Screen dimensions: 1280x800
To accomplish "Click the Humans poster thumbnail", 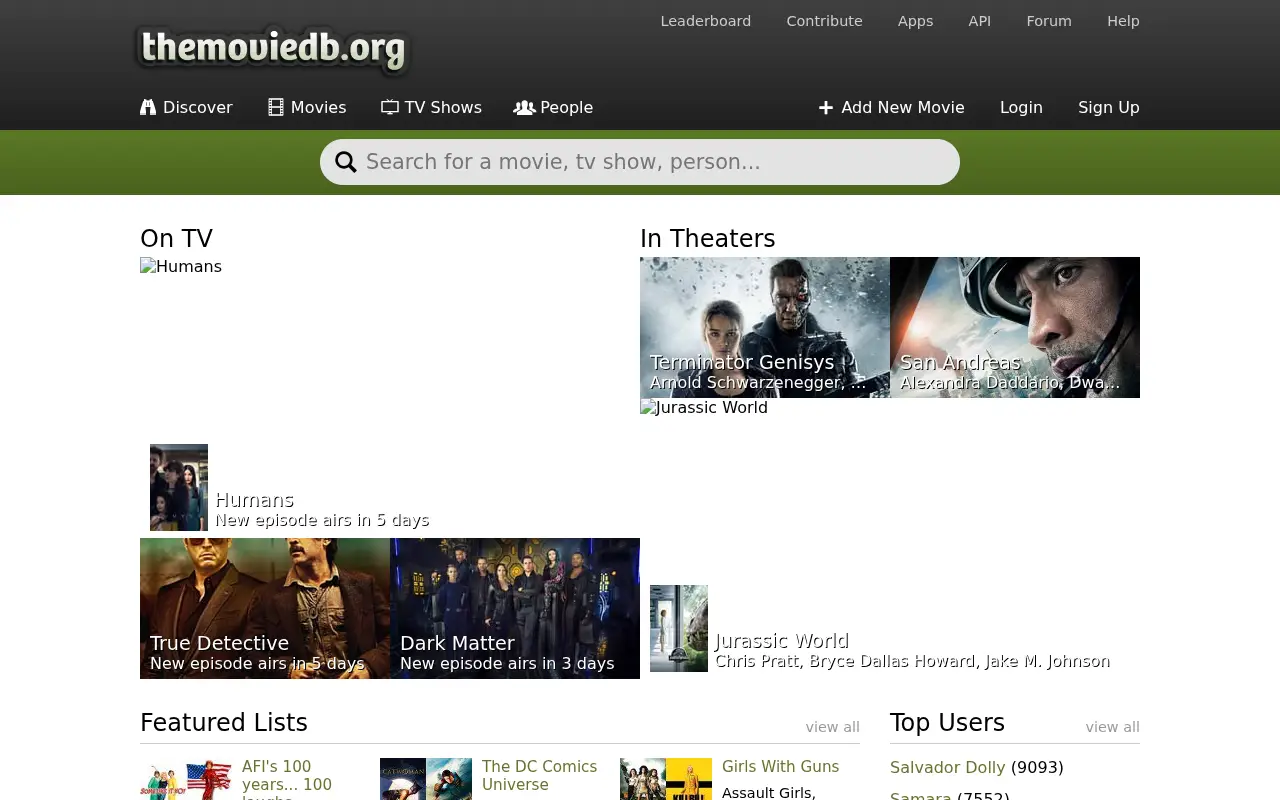I will click(179, 487).
